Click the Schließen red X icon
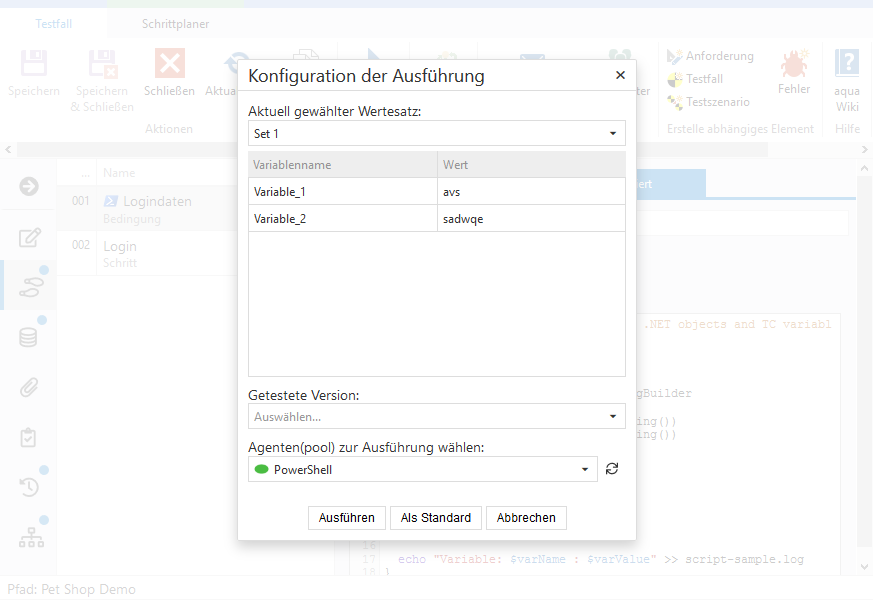This screenshot has width=873, height=600. (x=169, y=64)
